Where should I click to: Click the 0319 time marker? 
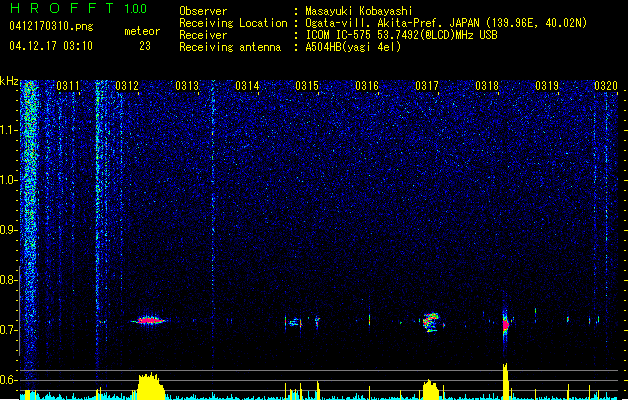pyautogui.click(x=547, y=85)
